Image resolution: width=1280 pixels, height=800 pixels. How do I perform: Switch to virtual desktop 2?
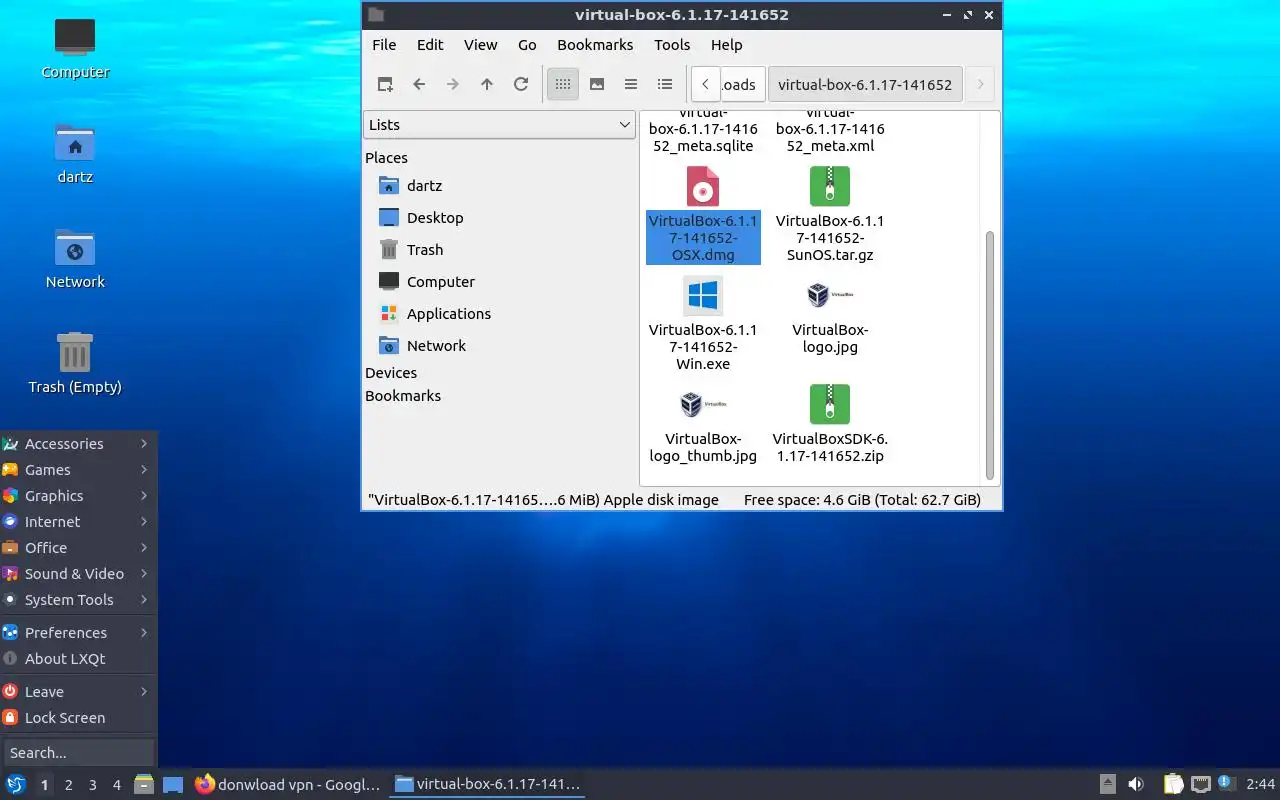tap(69, 785)
